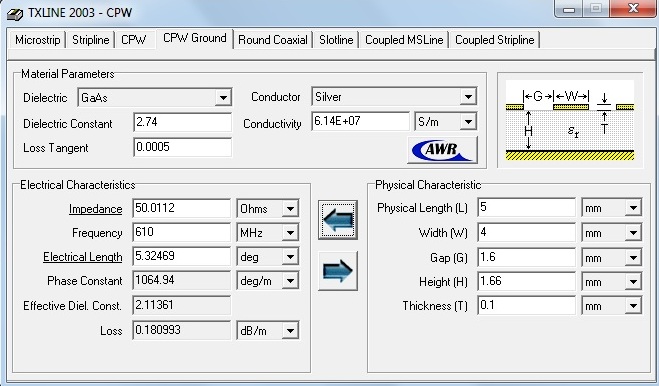Screen dimensions: 659x386
Task: Open the Thickness (T) unit dropdown
Action: pyautogui.click(x=633, y=306)
